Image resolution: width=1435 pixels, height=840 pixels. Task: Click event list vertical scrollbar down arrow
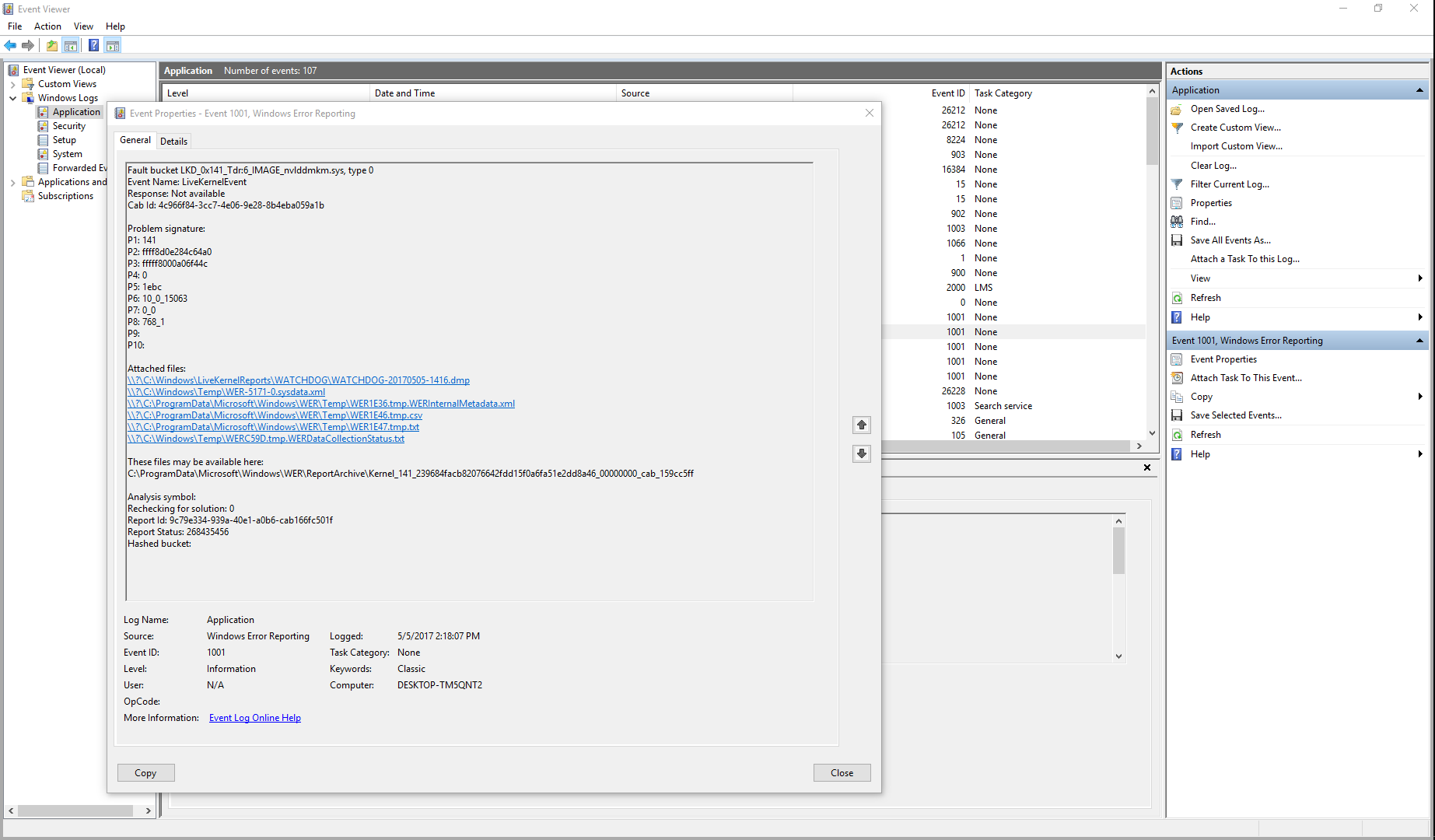coord(1152,433)
